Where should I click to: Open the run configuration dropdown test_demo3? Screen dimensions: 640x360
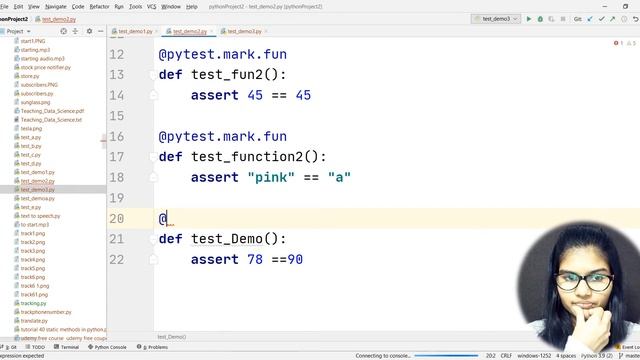496,19
